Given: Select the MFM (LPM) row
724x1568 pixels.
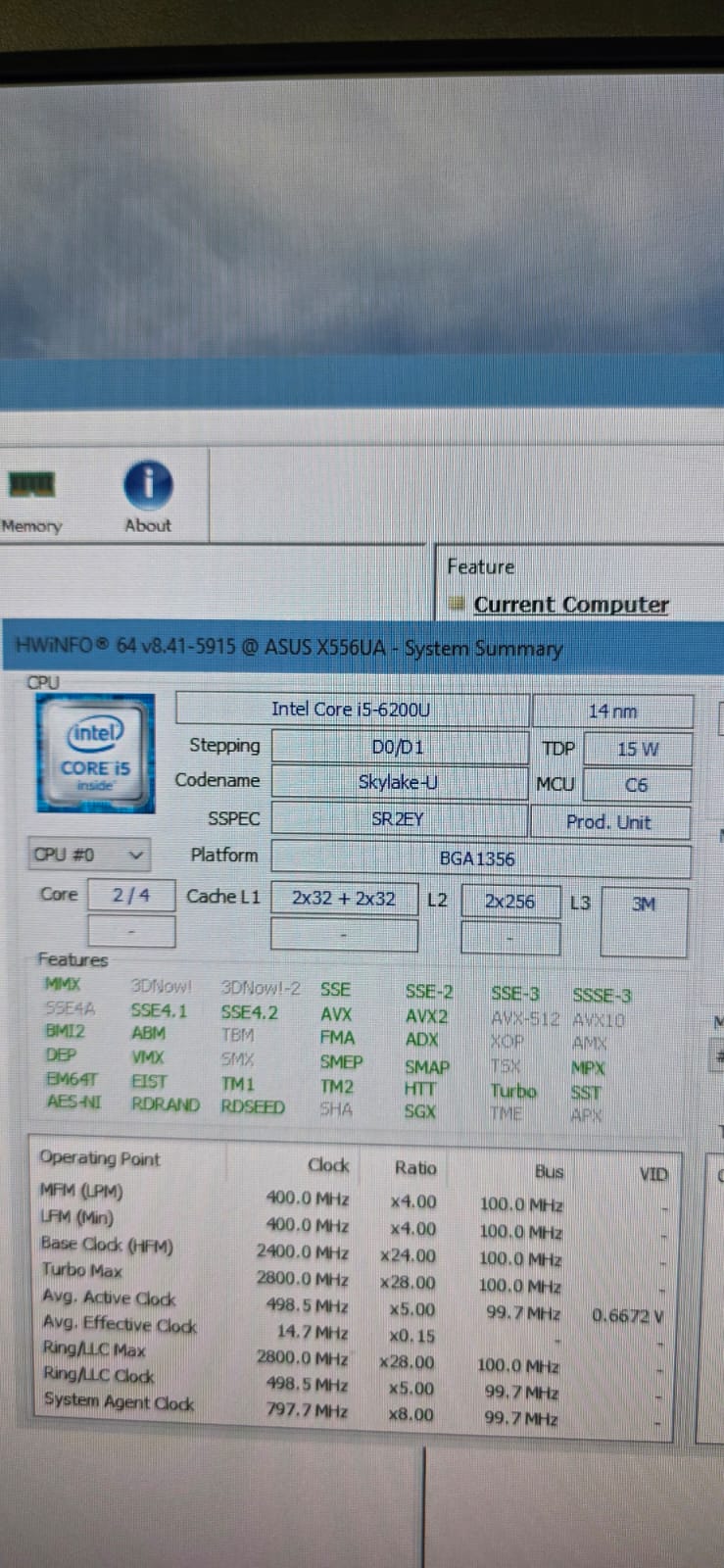Looking at the screenshot, I should click(353, 1198).
